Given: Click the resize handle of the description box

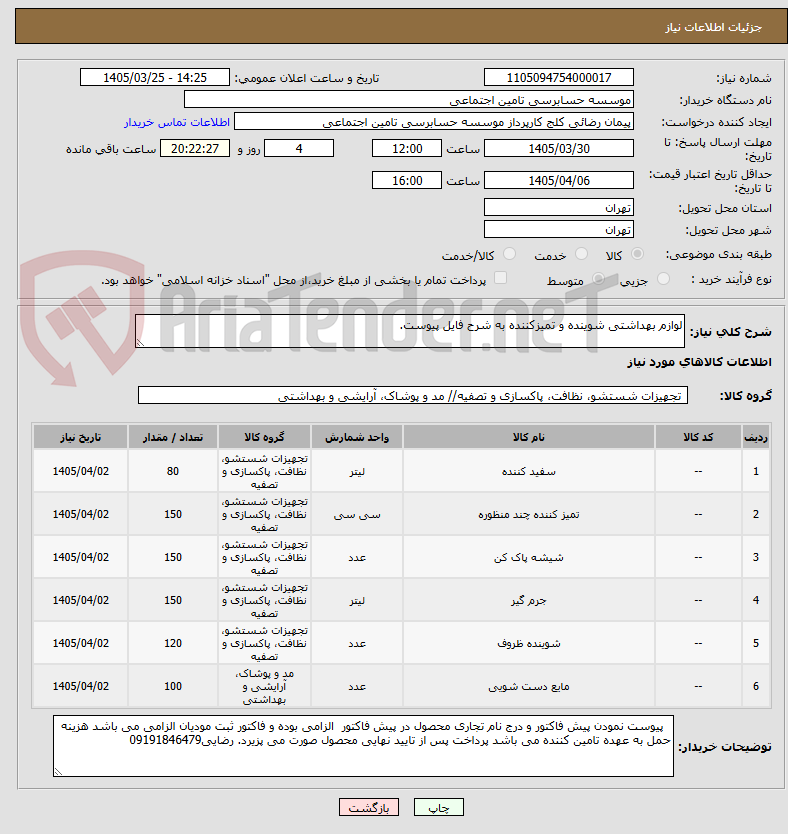Looking at the screenshot, I should point(140,343).
